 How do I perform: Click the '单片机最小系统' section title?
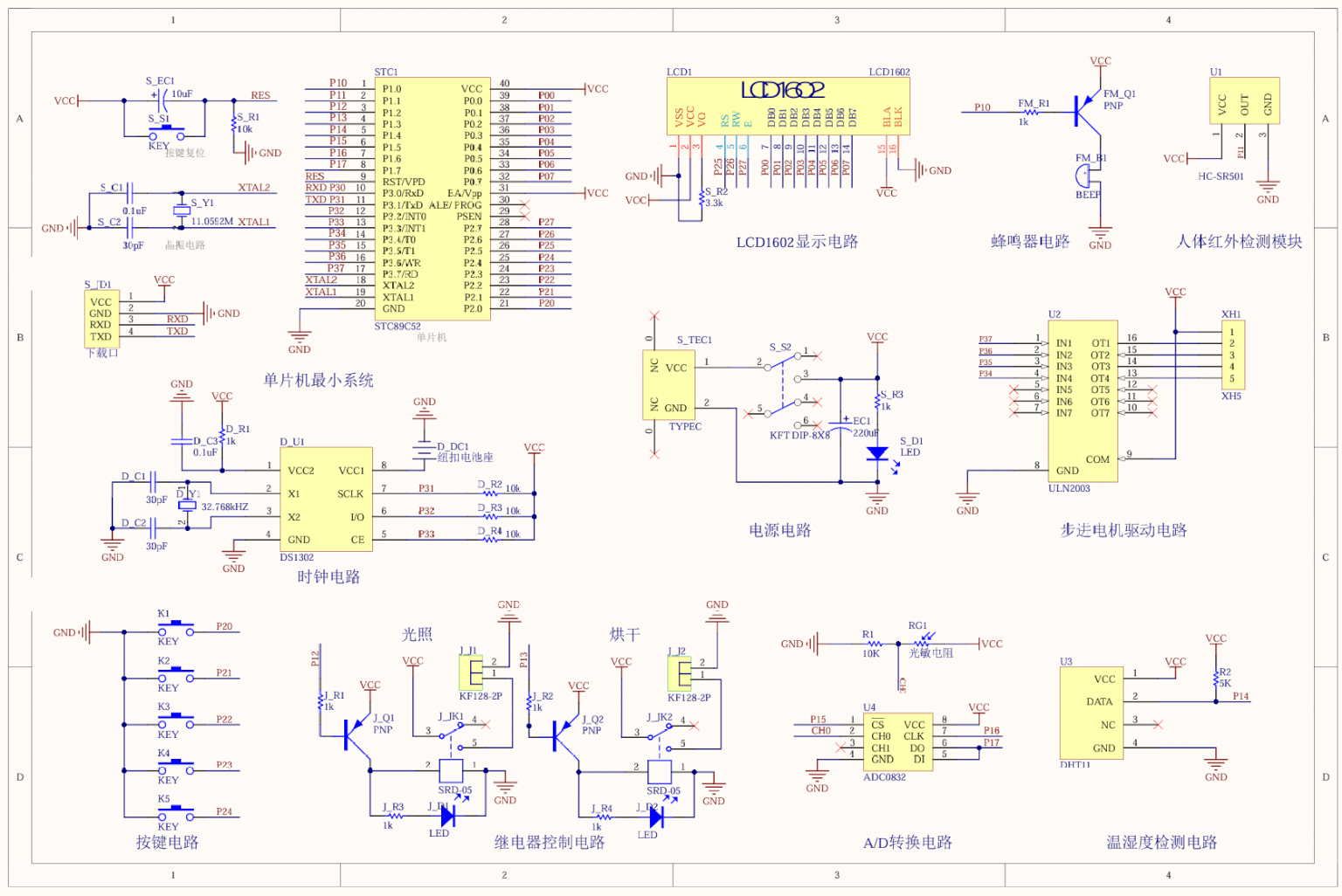pyautogui.click(x=319, y=380)
